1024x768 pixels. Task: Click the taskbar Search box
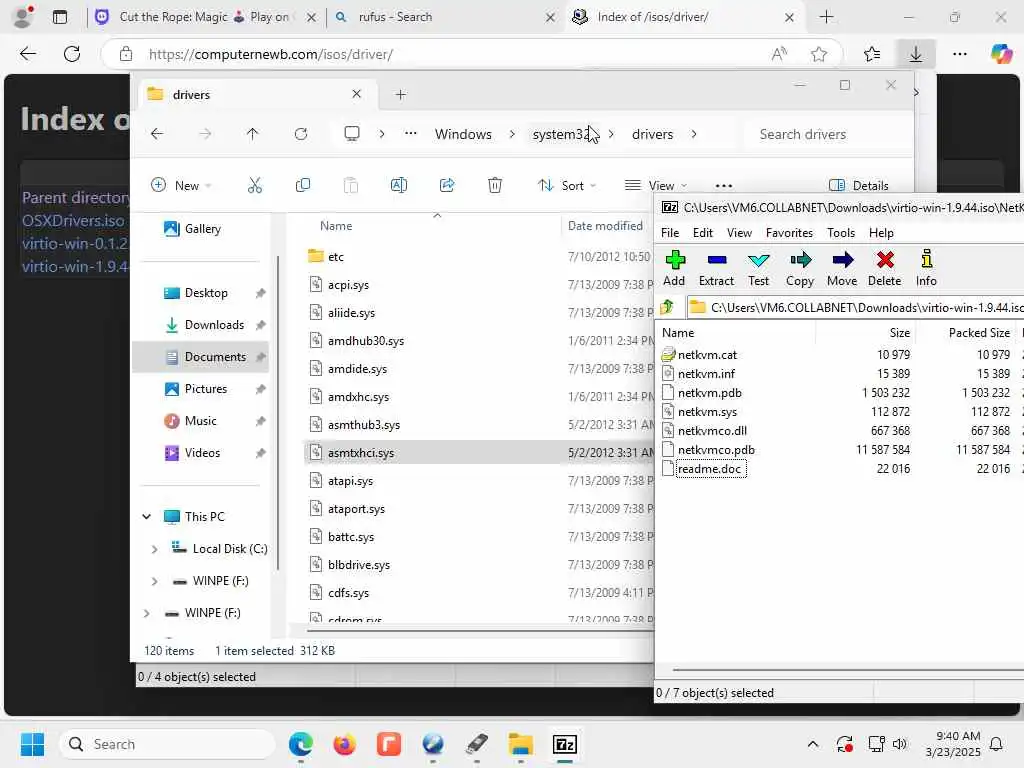click(168, 744)
